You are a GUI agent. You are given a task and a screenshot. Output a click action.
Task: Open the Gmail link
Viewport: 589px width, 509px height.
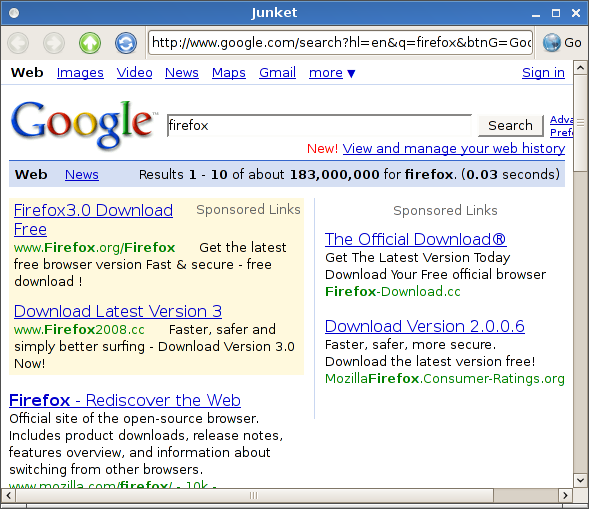point(278,72)
